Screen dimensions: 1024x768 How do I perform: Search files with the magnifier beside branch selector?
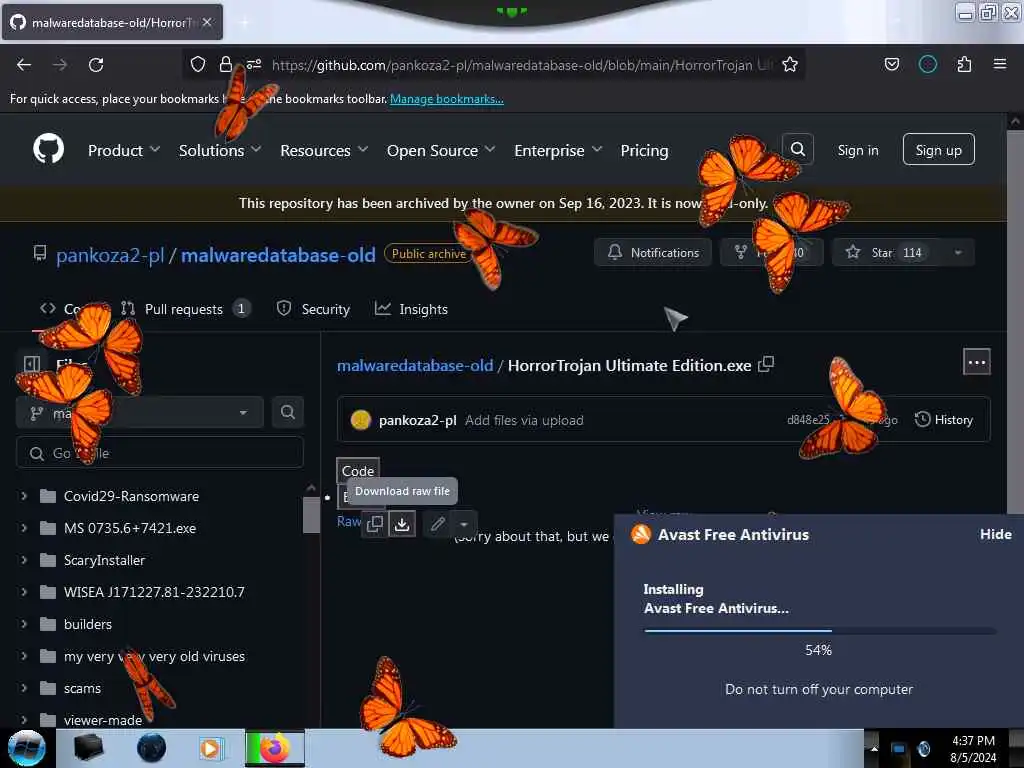pos(287,412)
